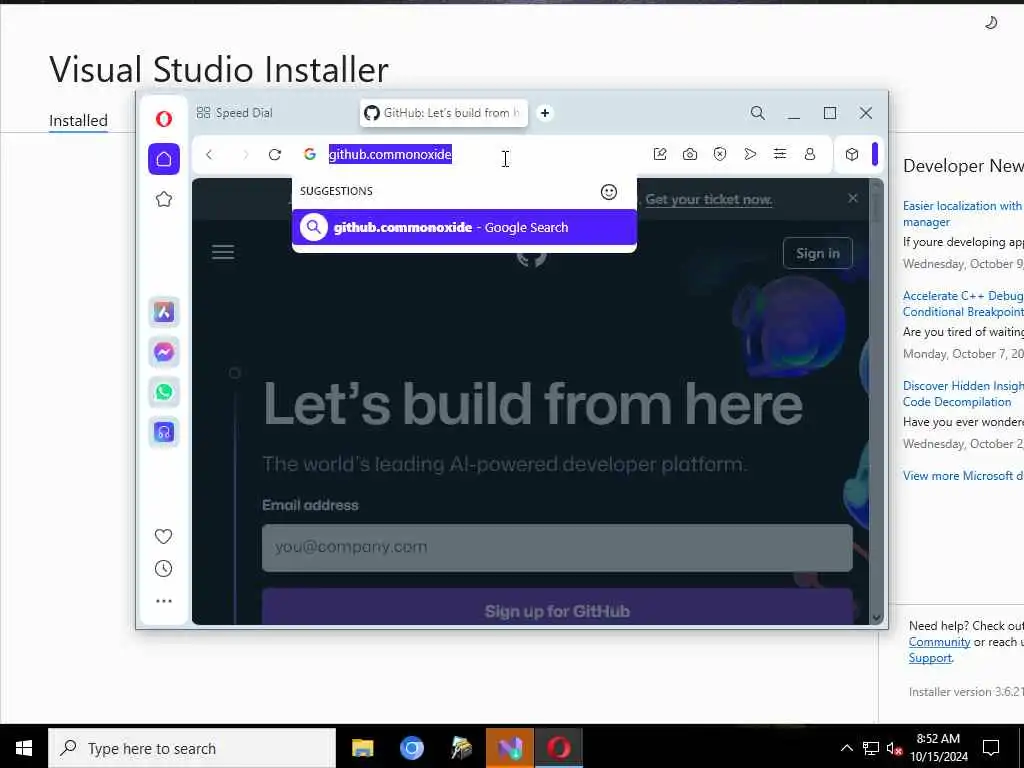1024x768 pixels.
Task: Click the Get your ticket now link
Action: pos(709,200)
